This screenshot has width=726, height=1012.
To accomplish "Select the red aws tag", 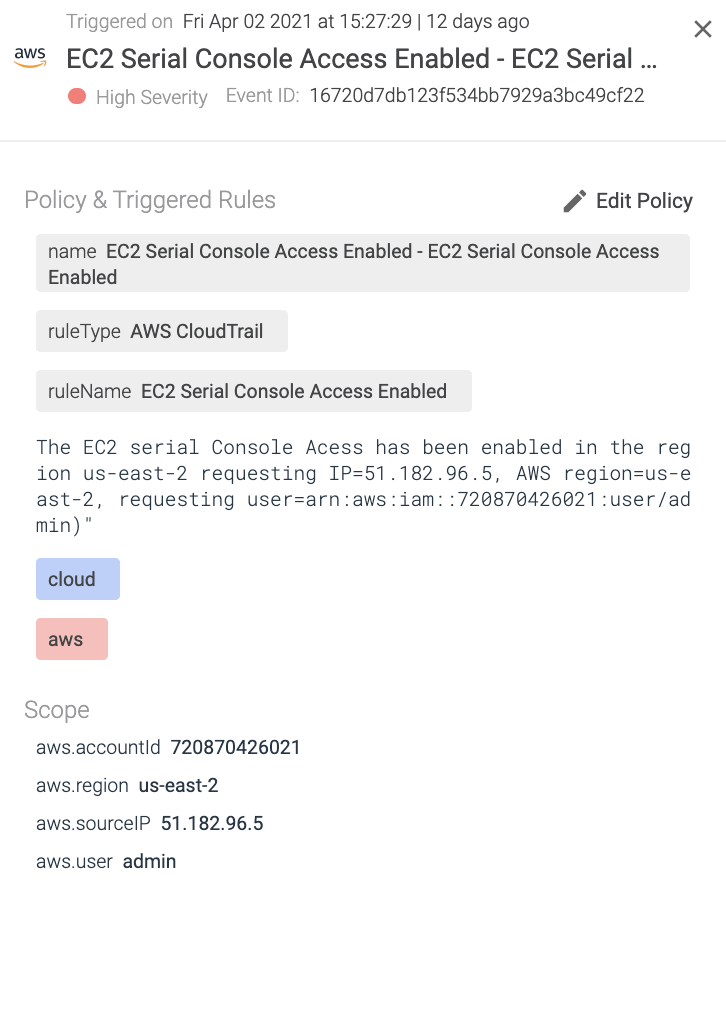I will [x=71, y=638].
